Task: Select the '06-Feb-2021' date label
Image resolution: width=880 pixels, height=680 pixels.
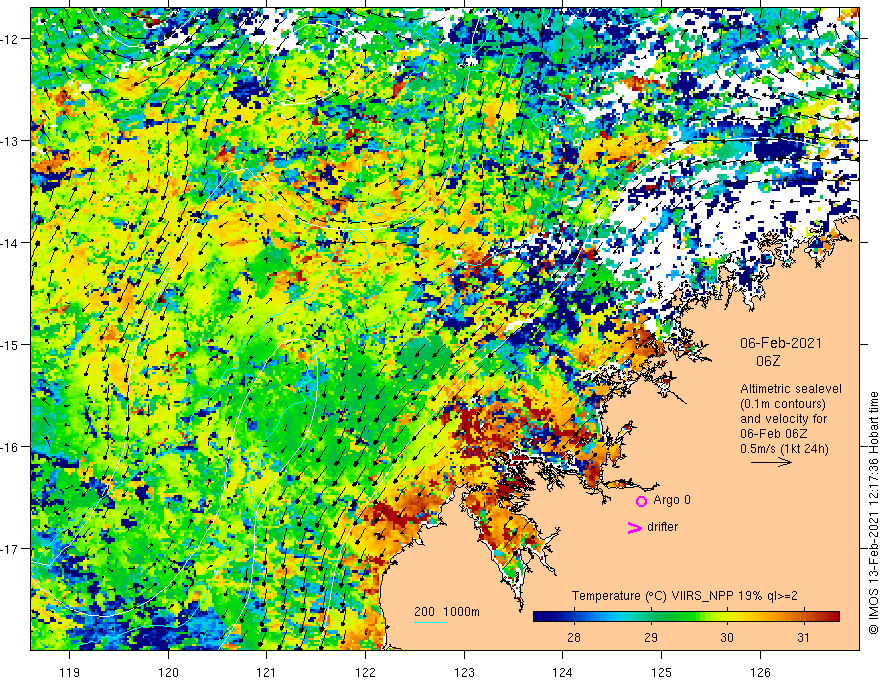Action: (x=781, y=343)
